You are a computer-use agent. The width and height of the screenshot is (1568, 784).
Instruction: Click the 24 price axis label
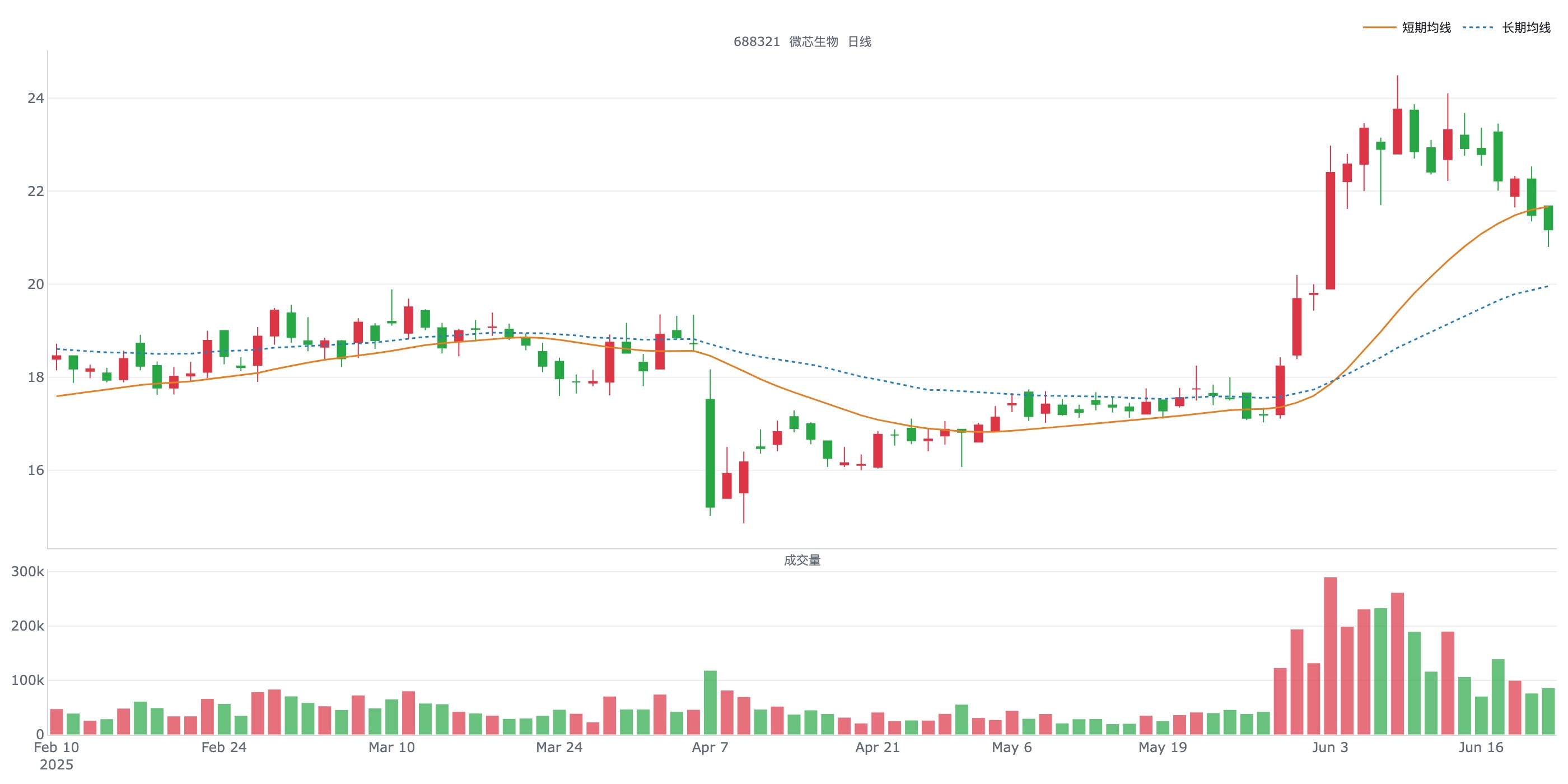(35, 98)
